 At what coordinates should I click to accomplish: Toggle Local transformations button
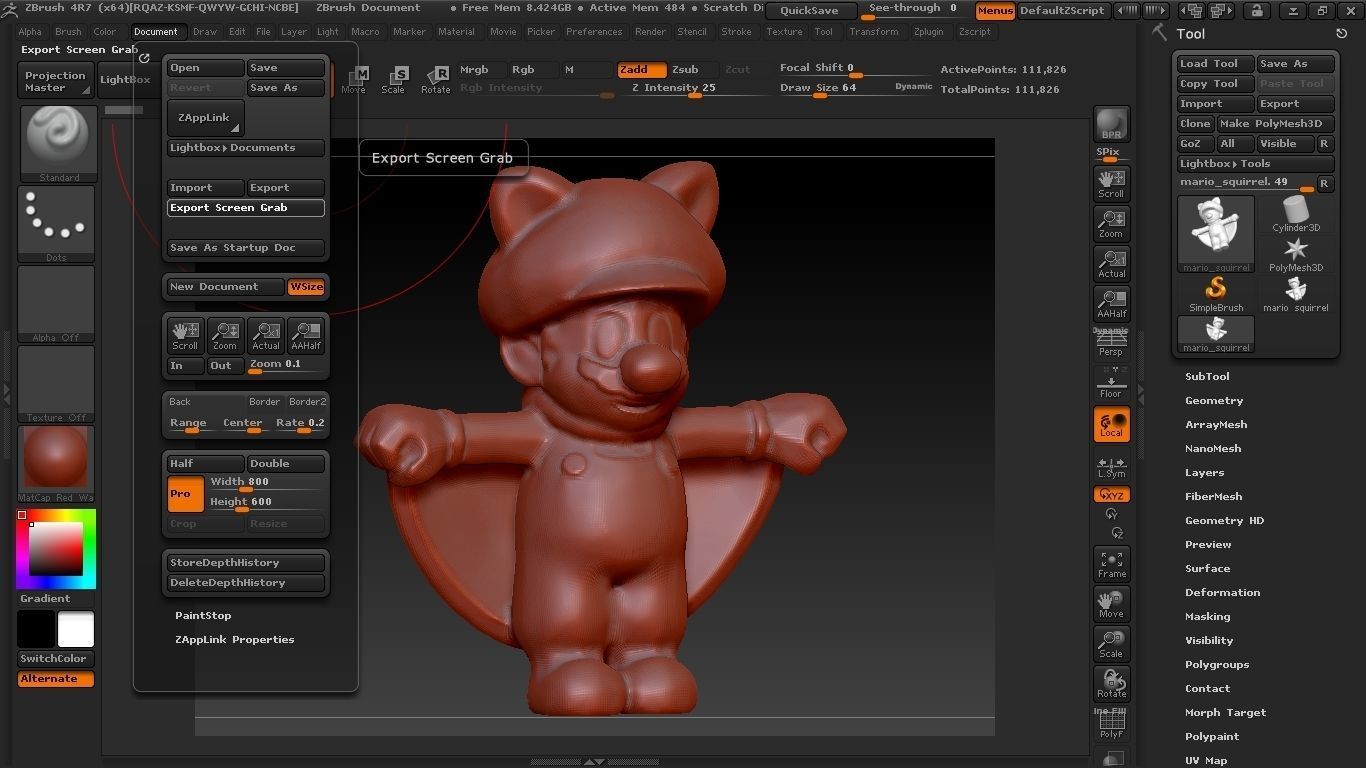(1111, 424)
